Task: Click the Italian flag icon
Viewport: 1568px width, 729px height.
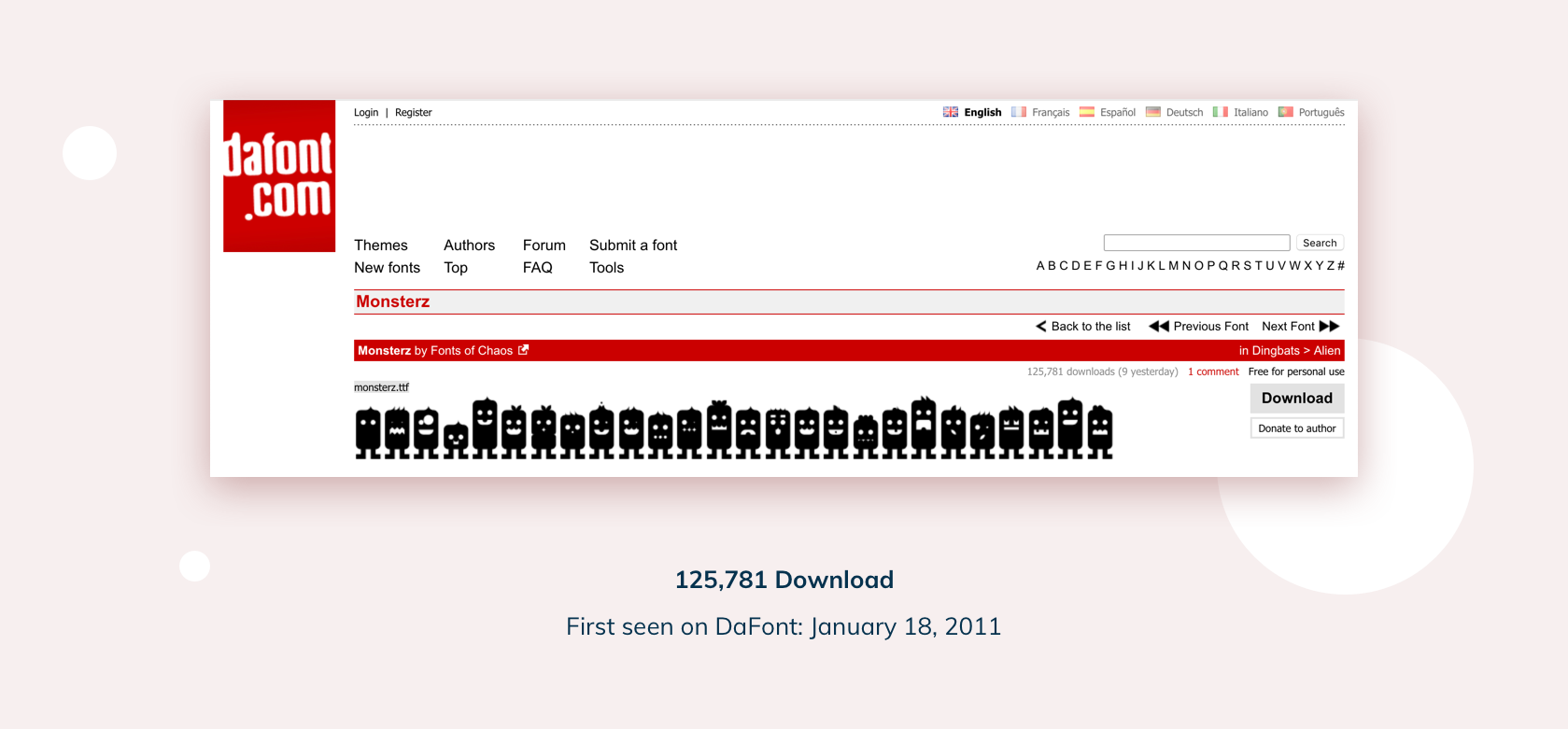Action: pyautogui.click(x=1221, y=112)
